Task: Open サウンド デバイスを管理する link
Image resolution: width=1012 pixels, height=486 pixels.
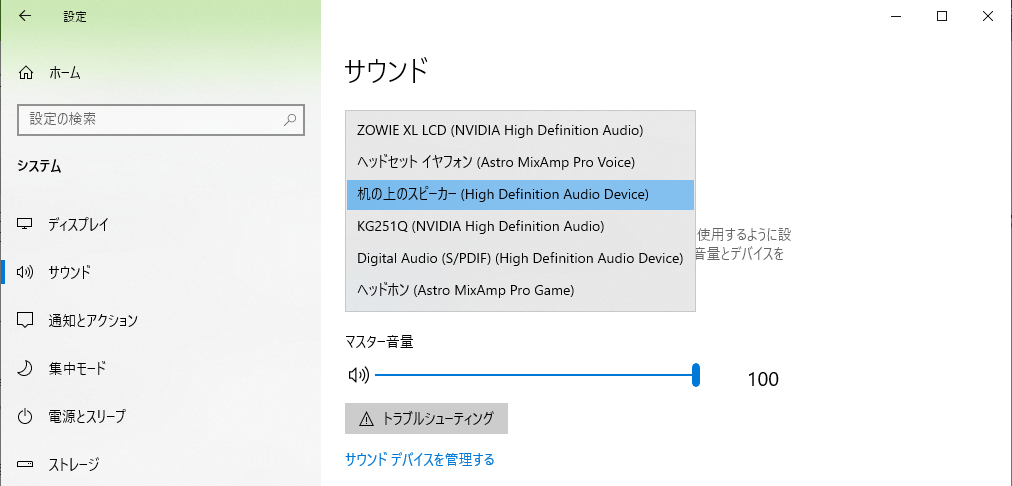Action: pyautogui.click(x=420, y=460)
